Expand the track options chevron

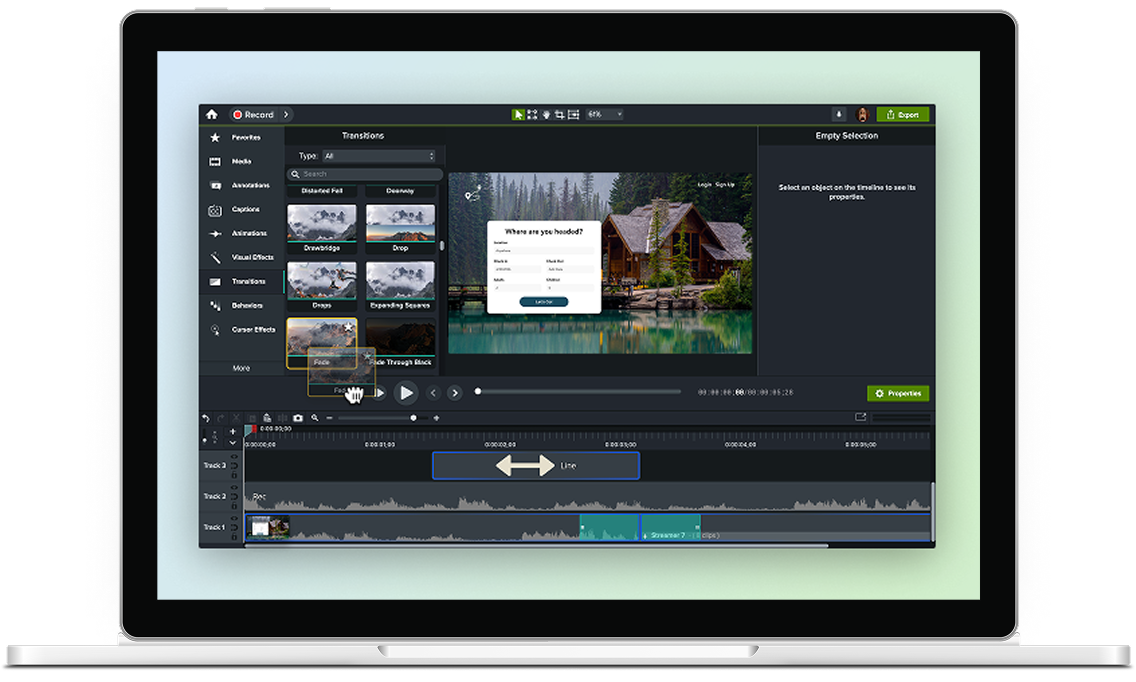[233, 442]
